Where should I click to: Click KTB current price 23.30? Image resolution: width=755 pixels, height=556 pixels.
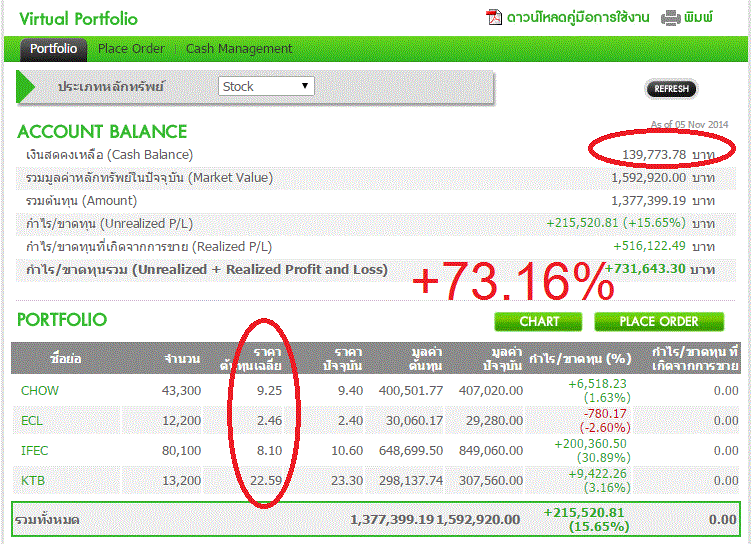point(347,480)
